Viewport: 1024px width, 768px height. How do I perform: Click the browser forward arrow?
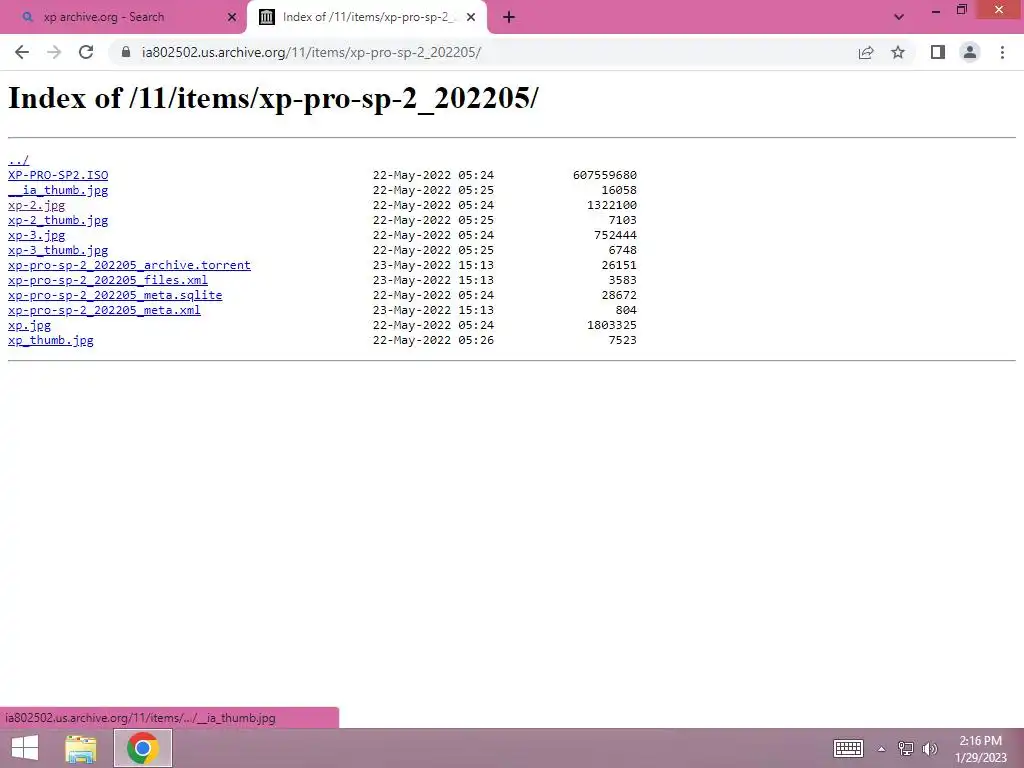pyautogui.click(x=54, y=52)
